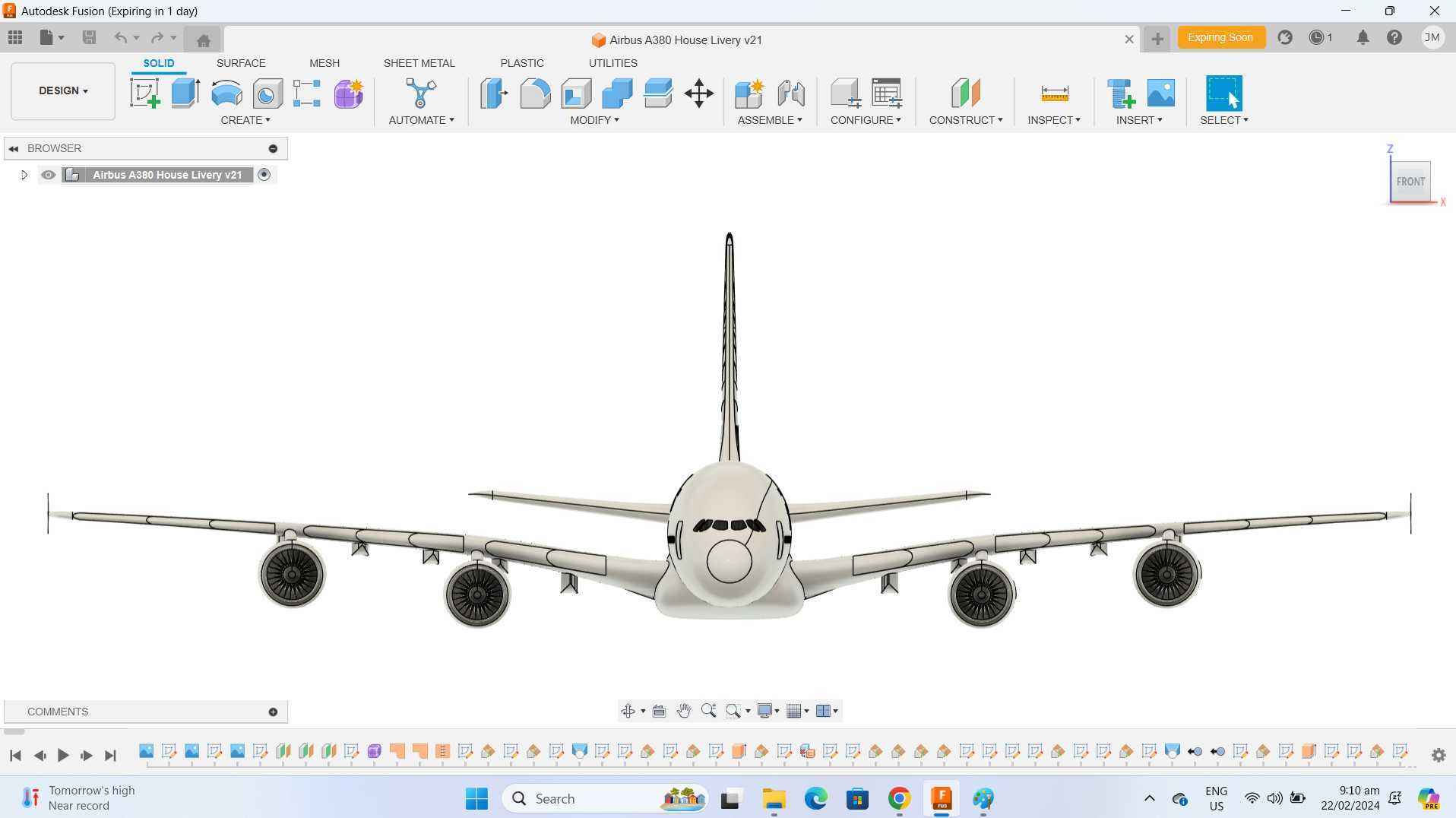Select the Offset Face tool
Viewport: 1456px width, 818px height.
(658, 94)
